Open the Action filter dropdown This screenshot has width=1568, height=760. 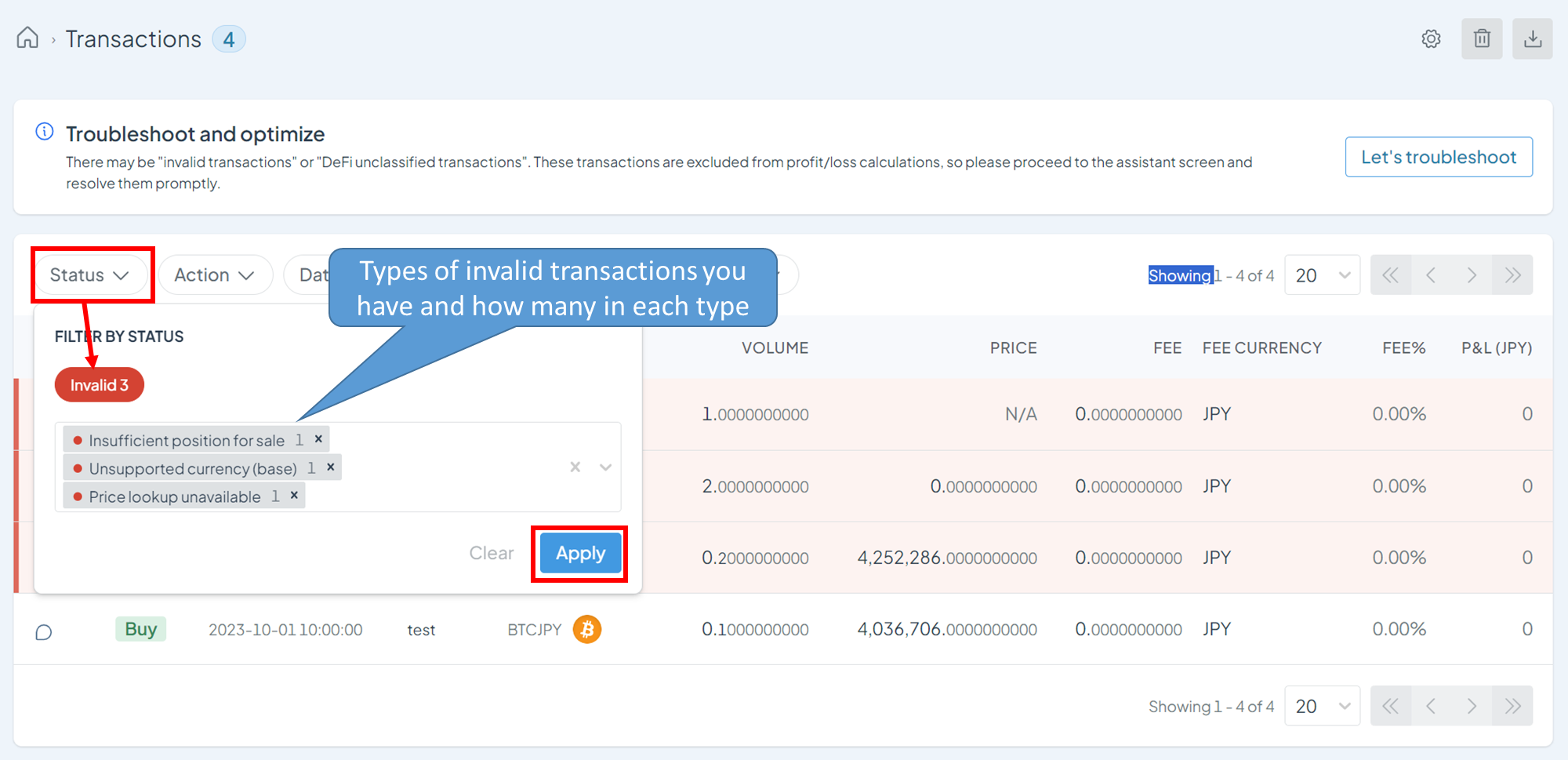pyautogui.click(x=215, y=275)
